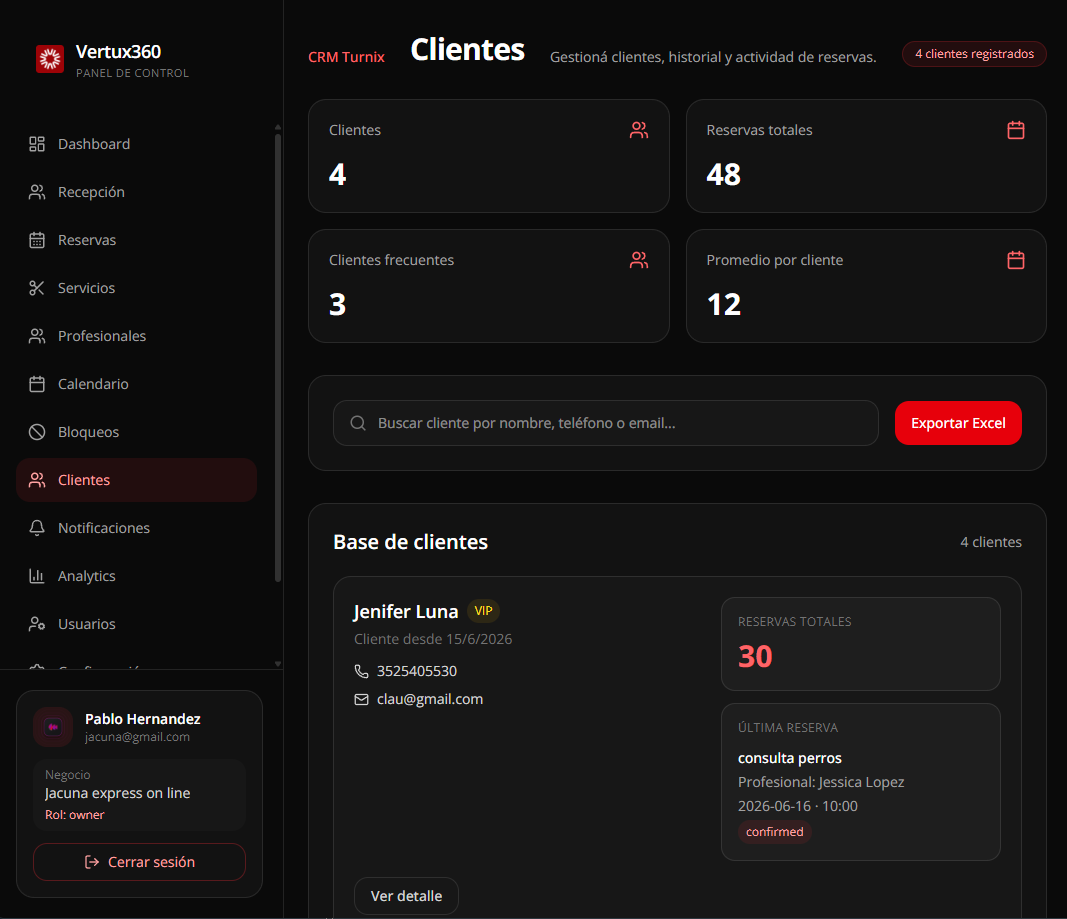This screenshot has width=1067, height=919.
Task: Open the Reservas menu item
Action: pyautogui.click(x=136, y=240)
